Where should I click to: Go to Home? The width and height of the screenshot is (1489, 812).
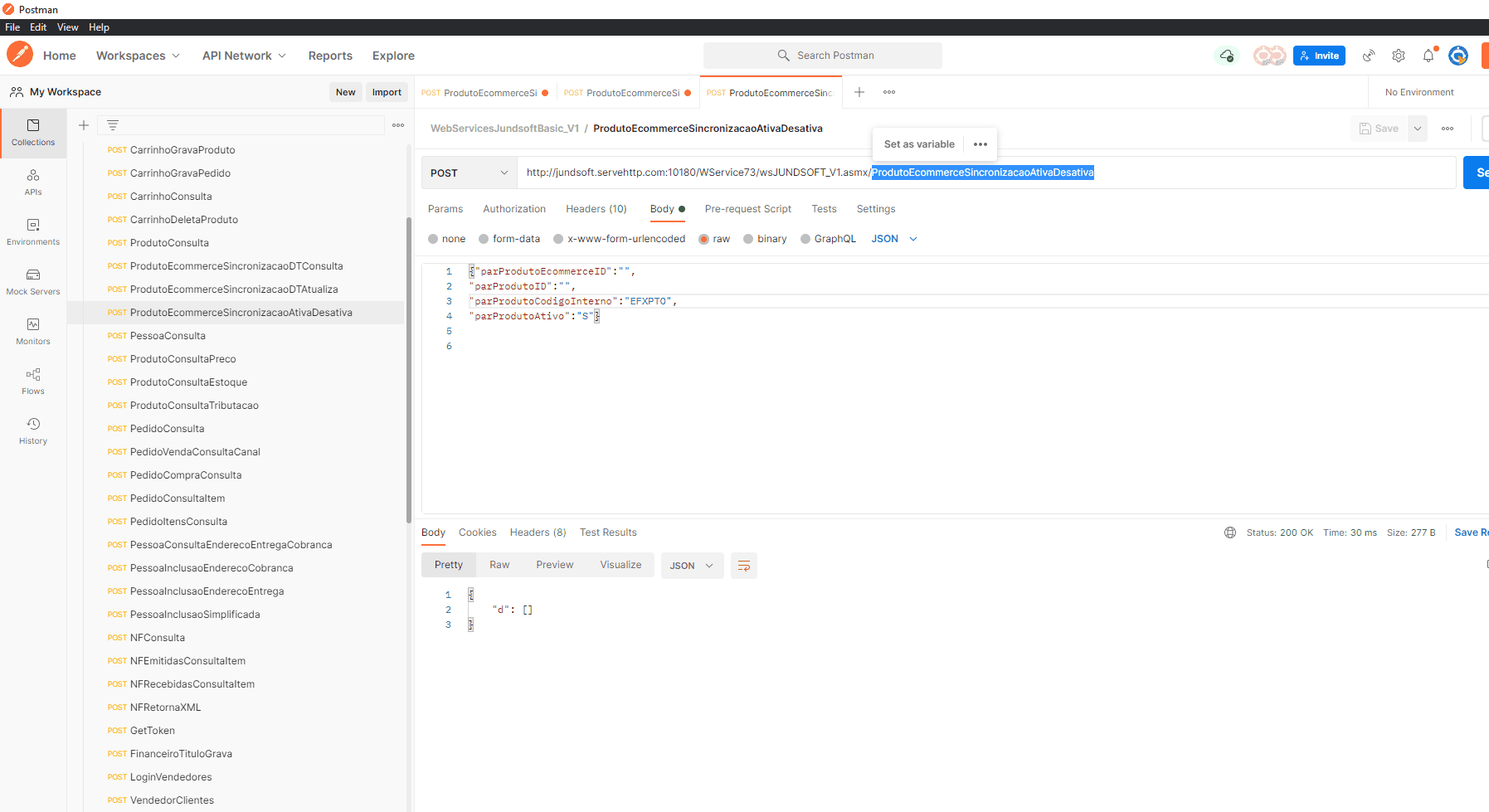click(60, 56)
